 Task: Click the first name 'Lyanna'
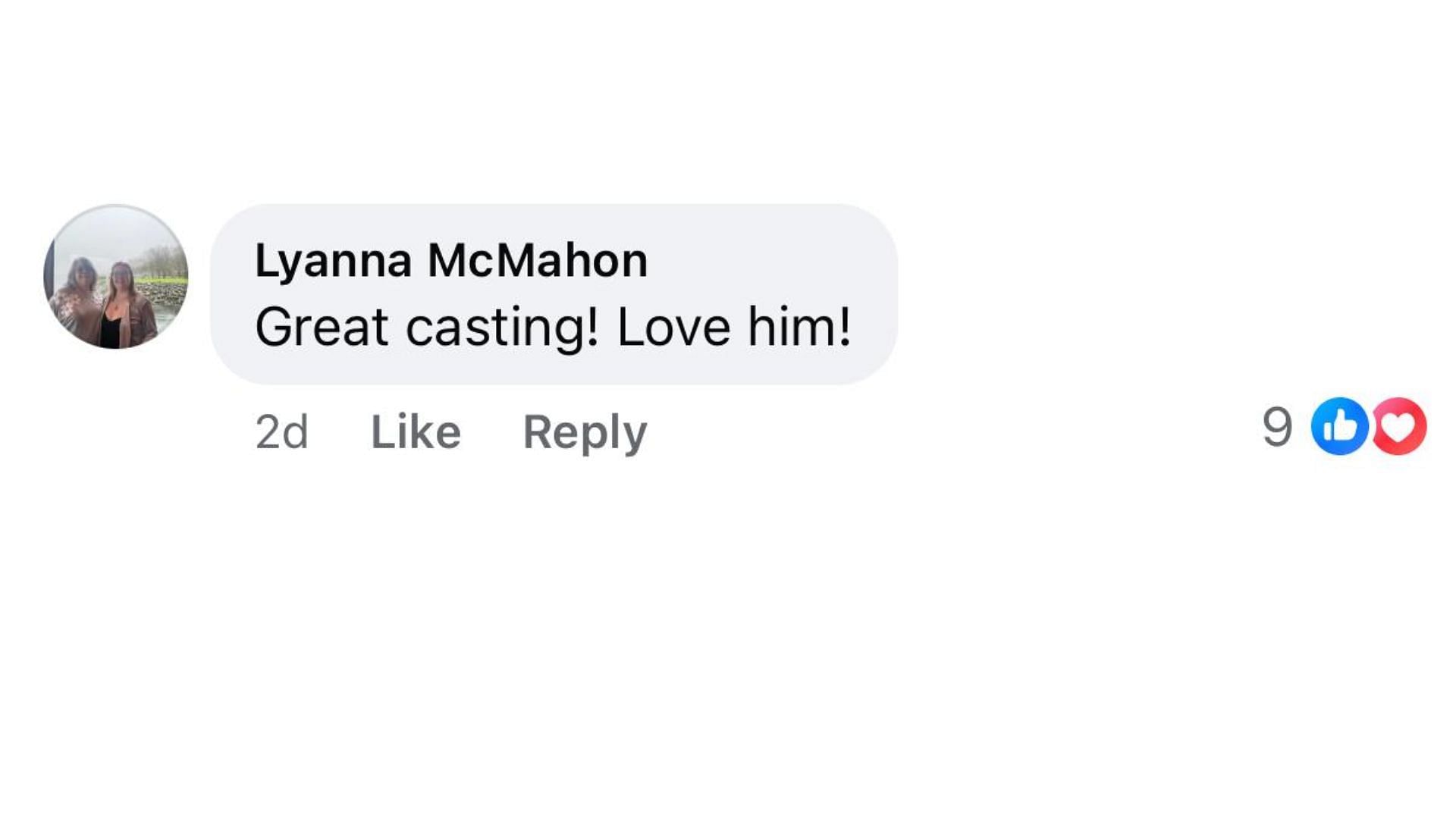(333, 260)
